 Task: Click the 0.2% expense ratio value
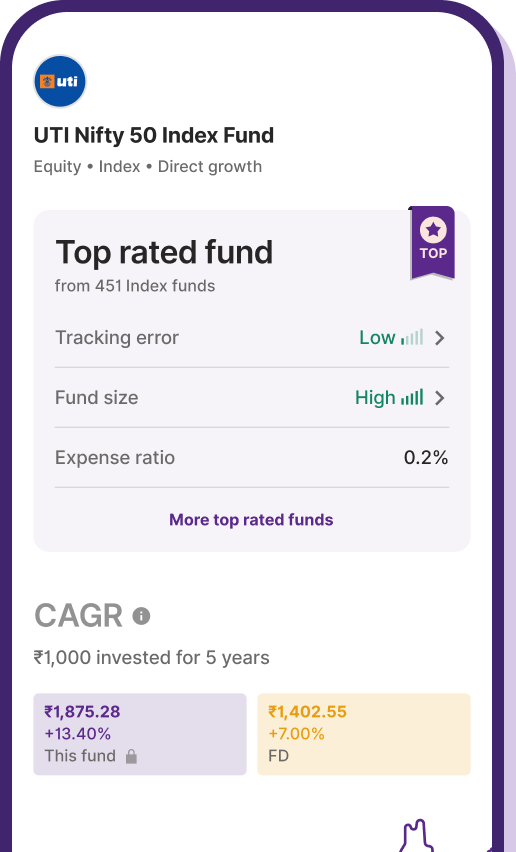click(426, 458)
